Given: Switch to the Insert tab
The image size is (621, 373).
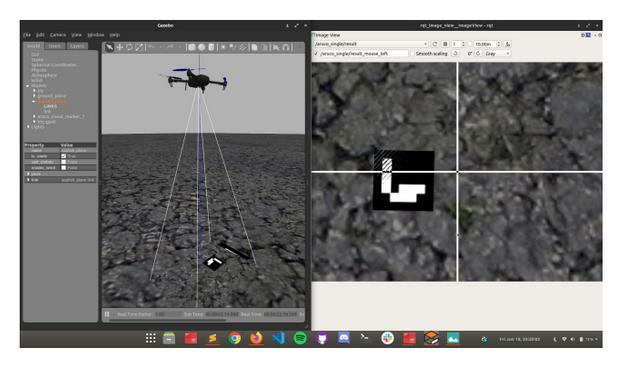Looking at the screenshot, I should 55,46.
